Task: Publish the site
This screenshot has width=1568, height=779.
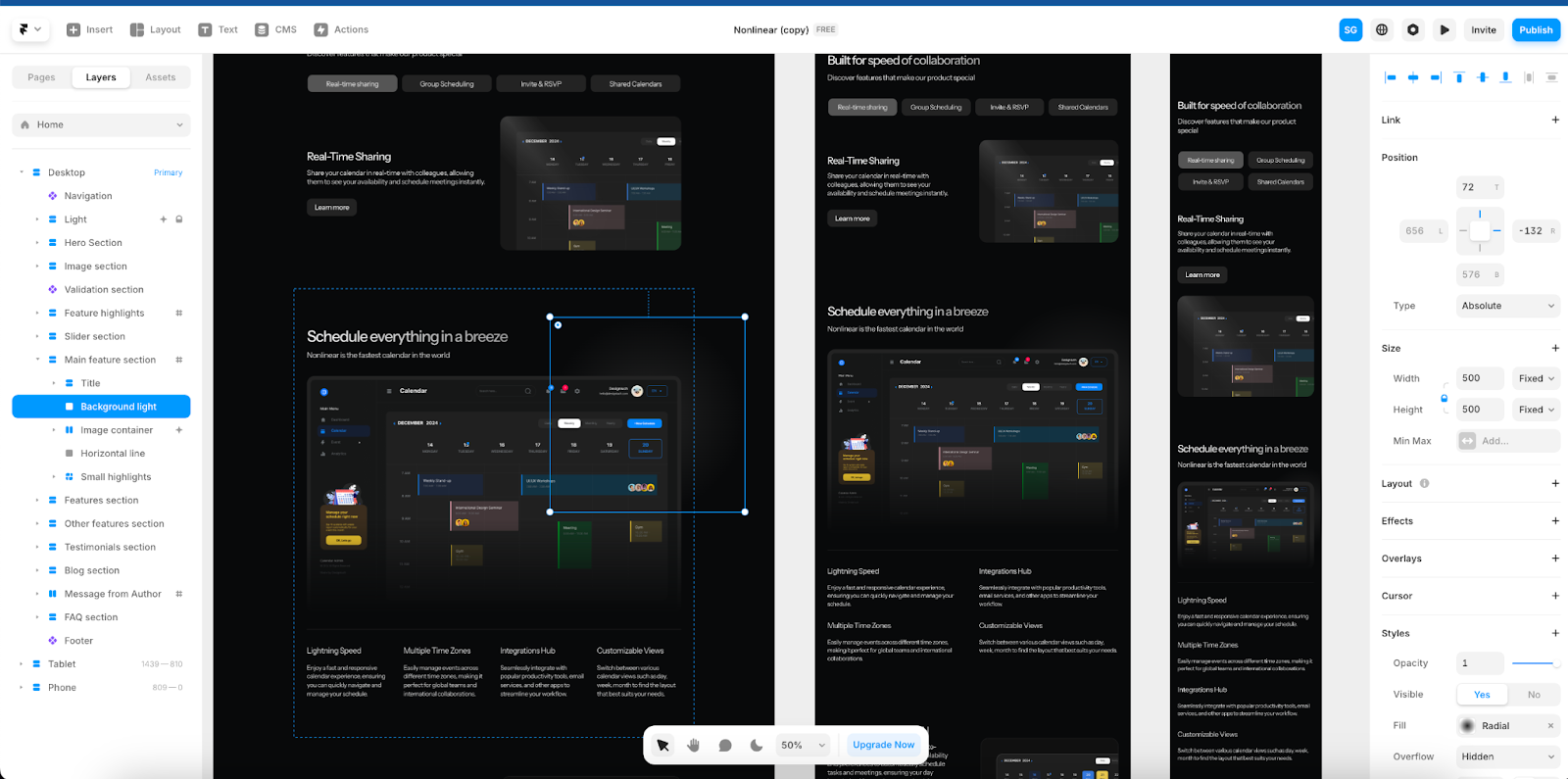Action: [x=1536, y=29]
